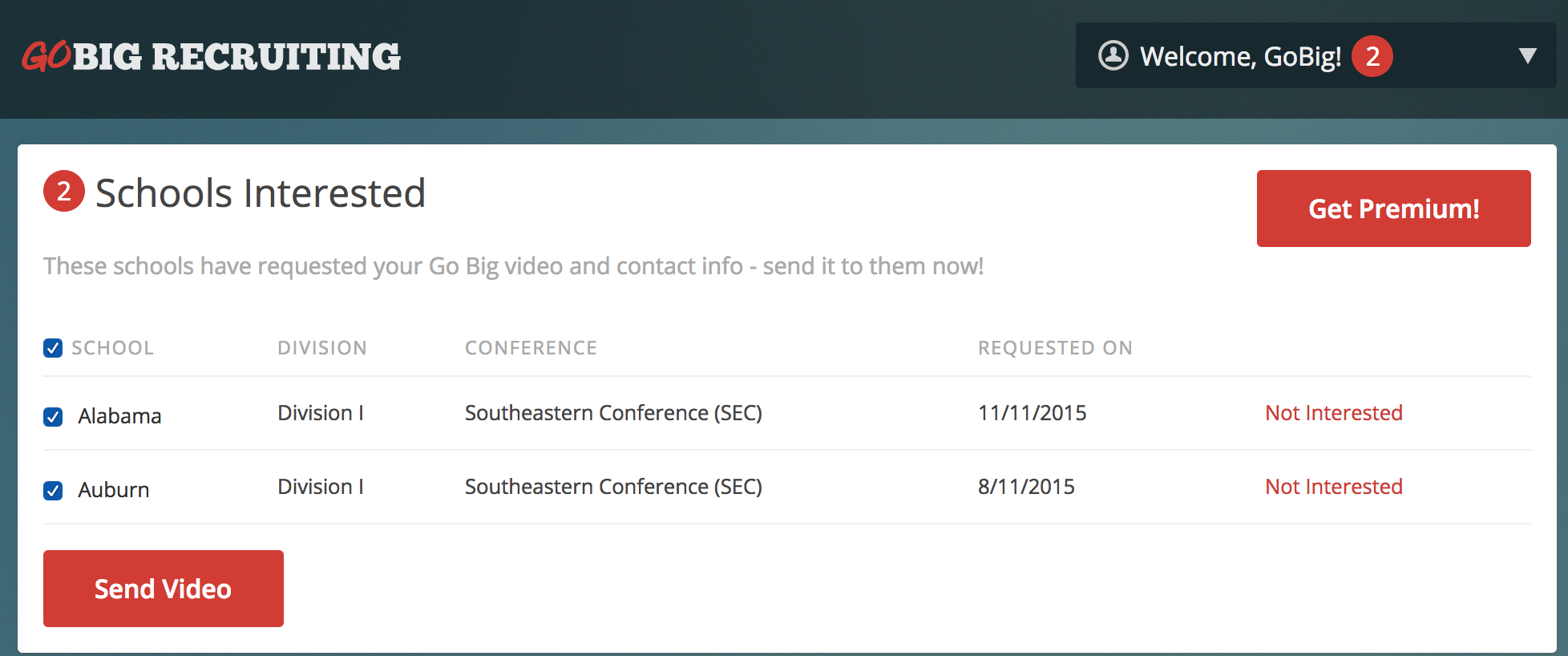Open the Welcome, GoBig! account menu
Screen dimensions: 1568x656
(x=1315, y=55)
